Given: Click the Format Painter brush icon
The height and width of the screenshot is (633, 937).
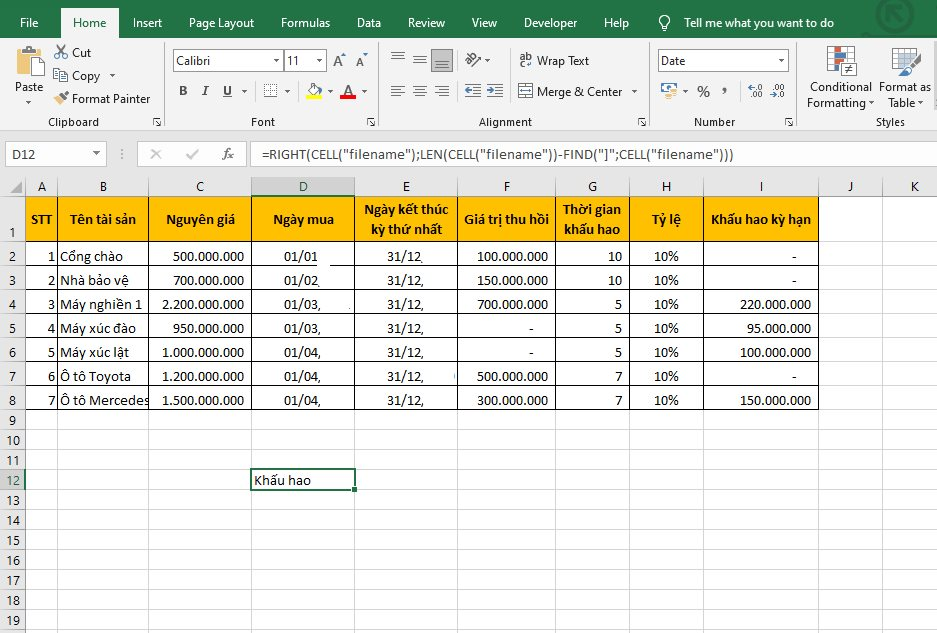Looking at the screenshot, I should [61, 99].
